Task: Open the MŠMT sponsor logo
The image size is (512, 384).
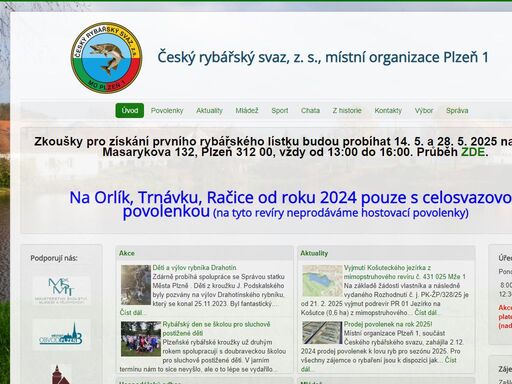Action: [62, 290]
